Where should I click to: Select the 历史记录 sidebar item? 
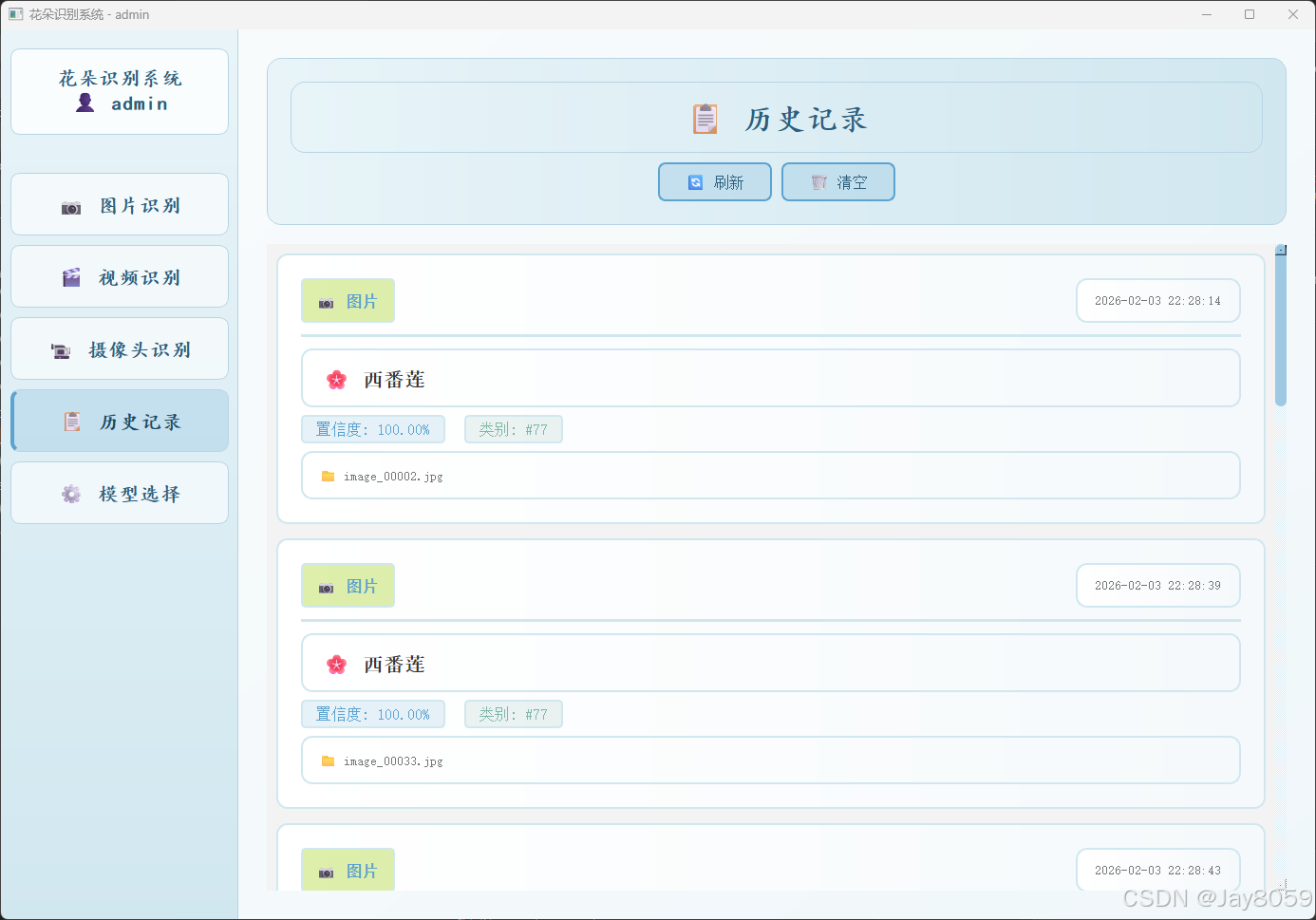[120, 421]
